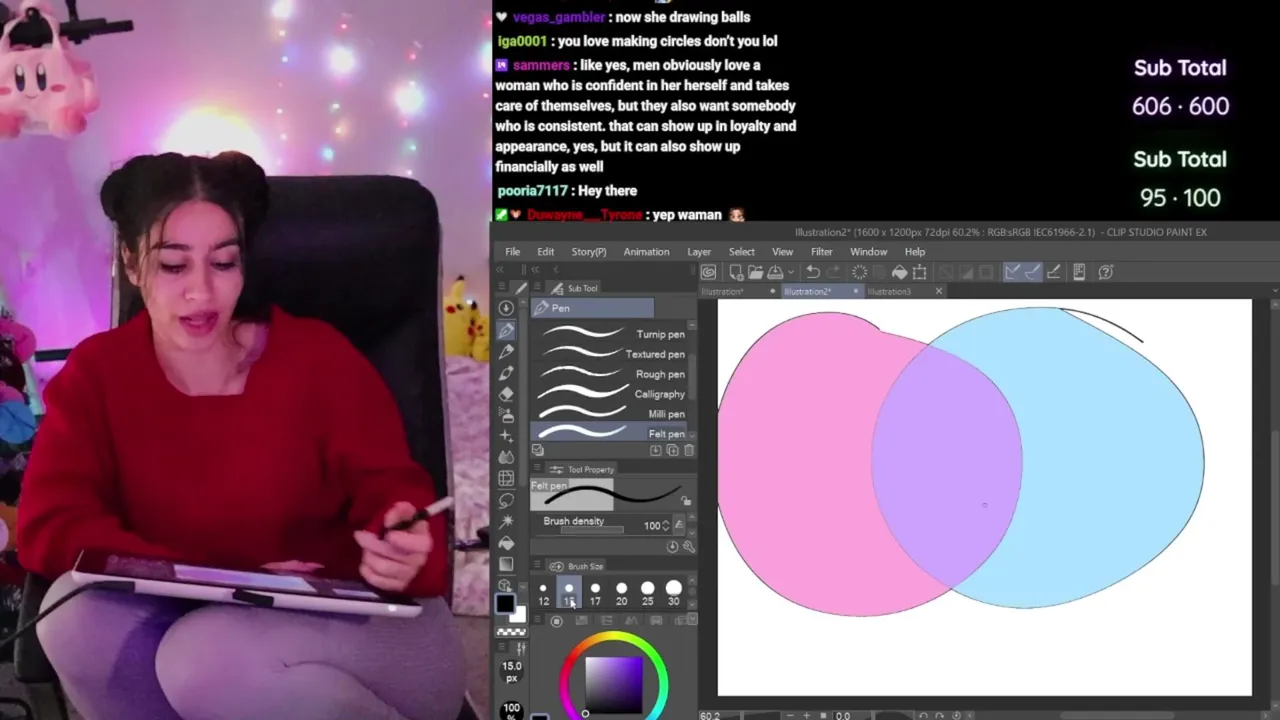
Task: Open the Layer menu
Action: coord(699,252)
